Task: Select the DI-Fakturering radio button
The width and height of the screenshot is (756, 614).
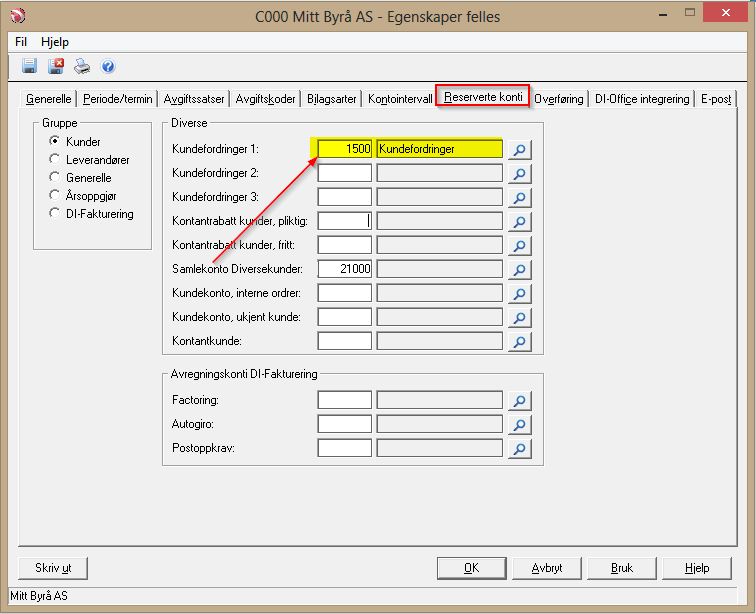Action: pos(54,213)
